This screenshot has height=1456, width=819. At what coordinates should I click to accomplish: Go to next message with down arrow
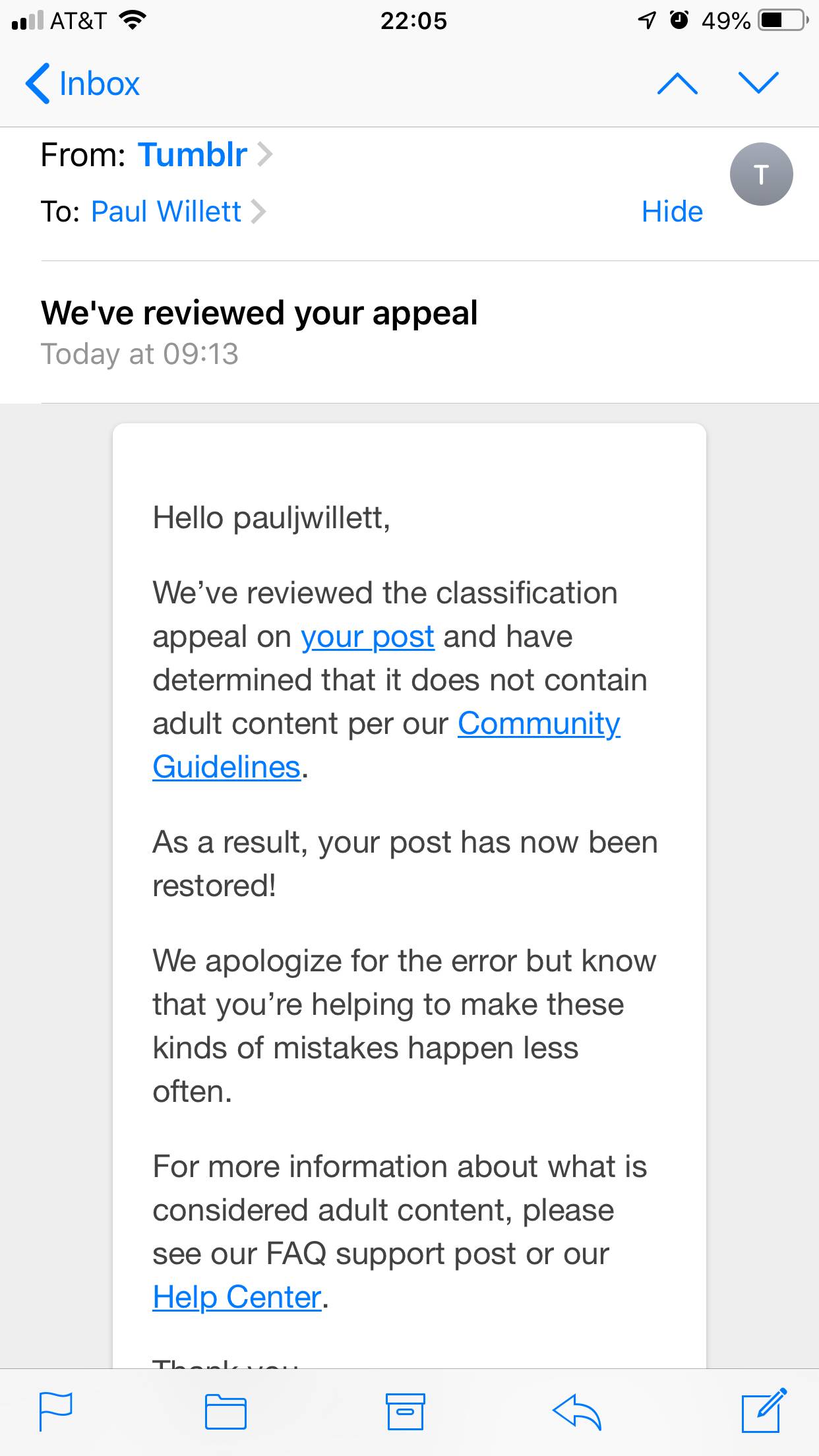point(759,83)
